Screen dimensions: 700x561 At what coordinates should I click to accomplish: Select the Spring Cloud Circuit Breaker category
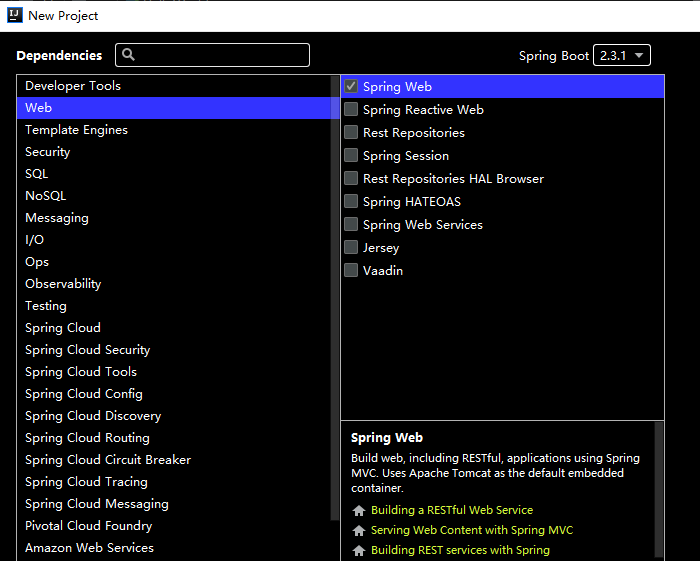174,459
